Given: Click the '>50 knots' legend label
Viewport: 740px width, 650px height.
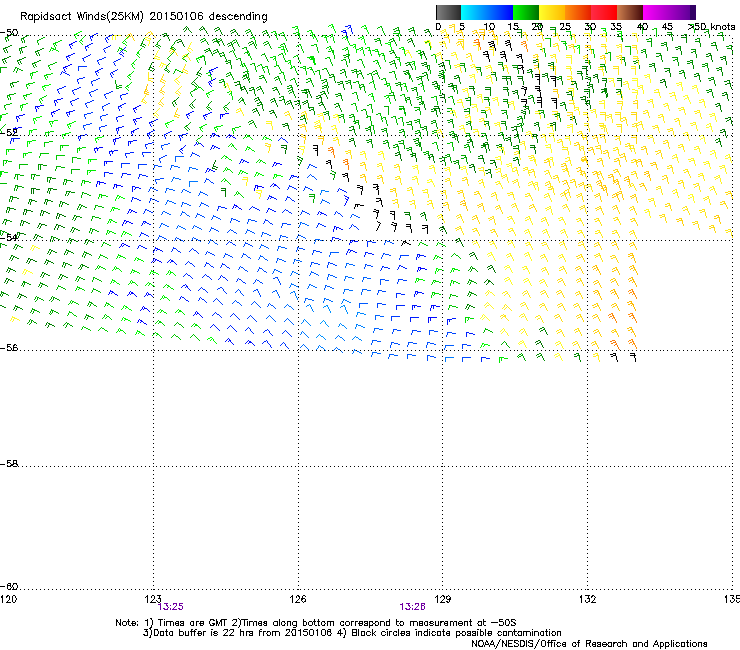Looking at the screenshot, I should click(712, 27).
